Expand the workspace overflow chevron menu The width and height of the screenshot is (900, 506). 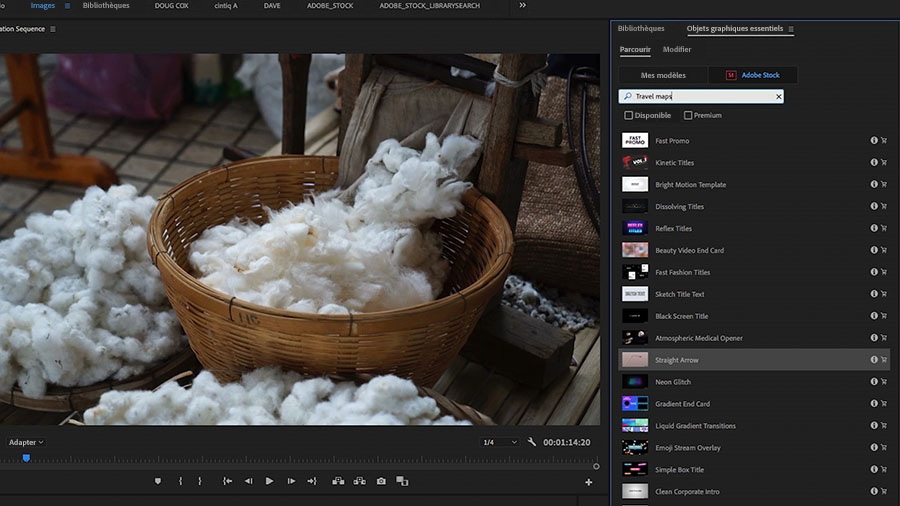click(522, 6)
